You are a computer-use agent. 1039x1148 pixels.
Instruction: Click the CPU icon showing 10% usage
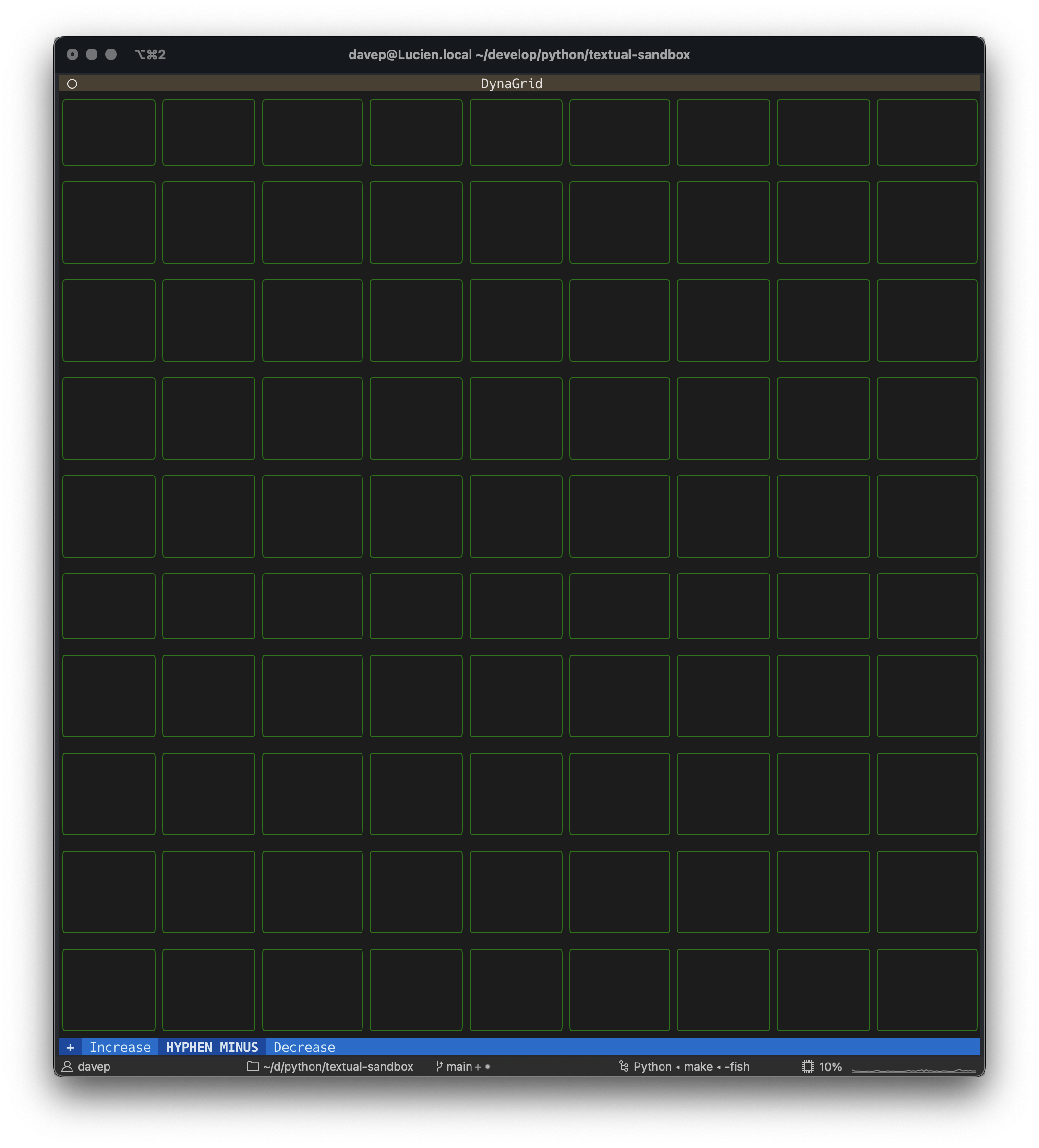(x=808, y=1066)
